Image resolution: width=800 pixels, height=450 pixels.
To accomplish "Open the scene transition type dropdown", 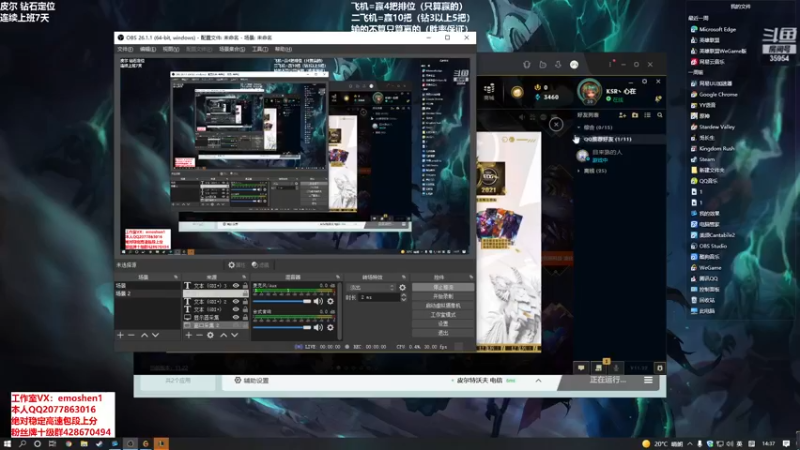I will pos(371,288).
